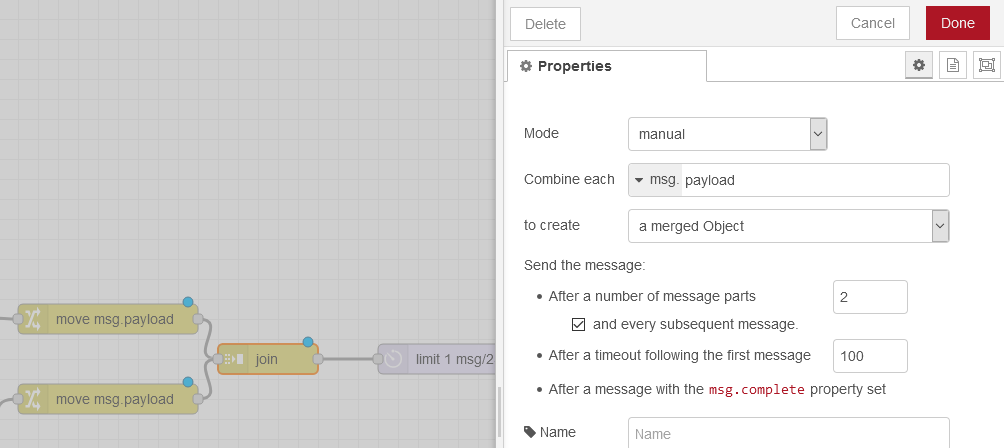Select the join node on the canvas
The width and height of the screenshot is (1004, 448).
[268, 359]
